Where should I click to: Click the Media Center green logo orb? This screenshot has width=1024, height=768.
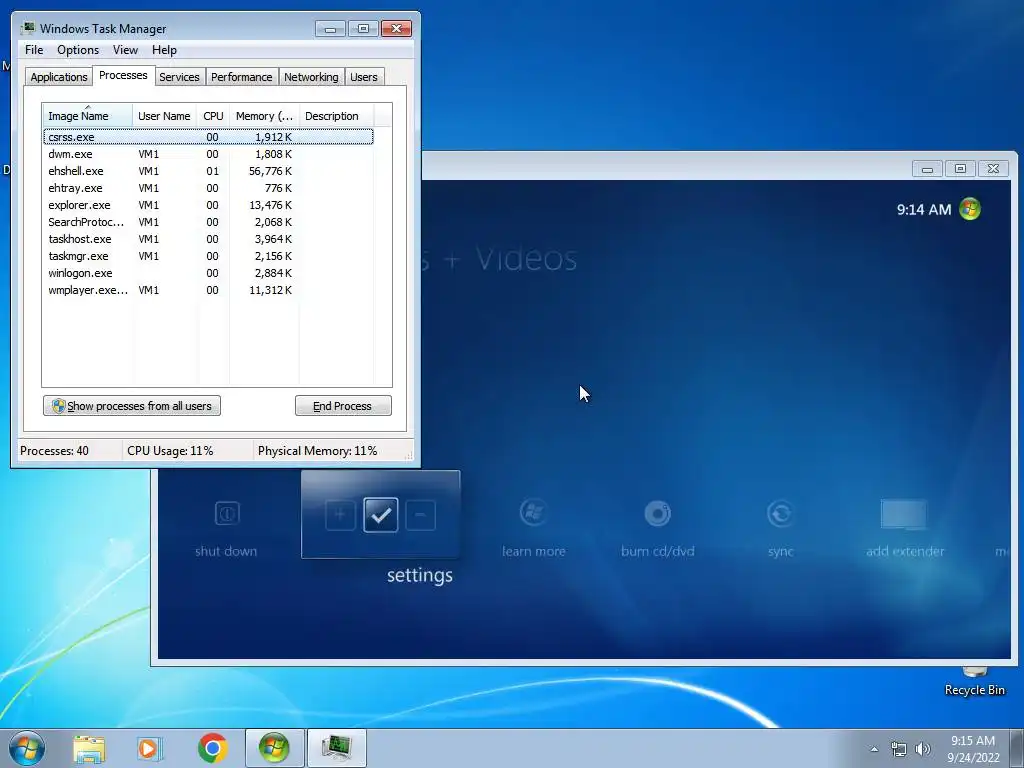tap(970, 209)
